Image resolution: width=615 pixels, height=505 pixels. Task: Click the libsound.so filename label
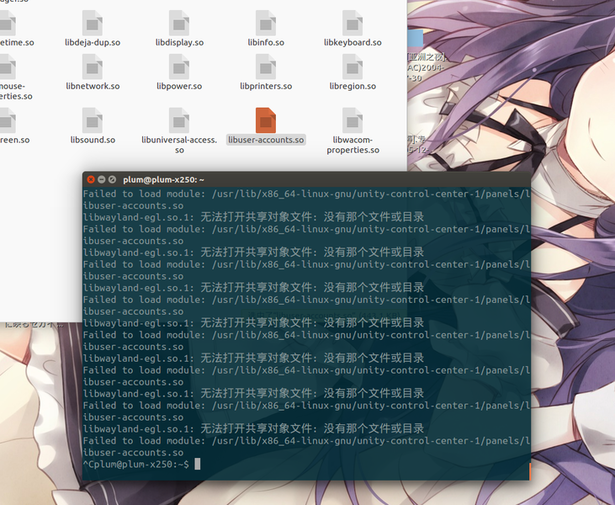click(x=93, y=140)
